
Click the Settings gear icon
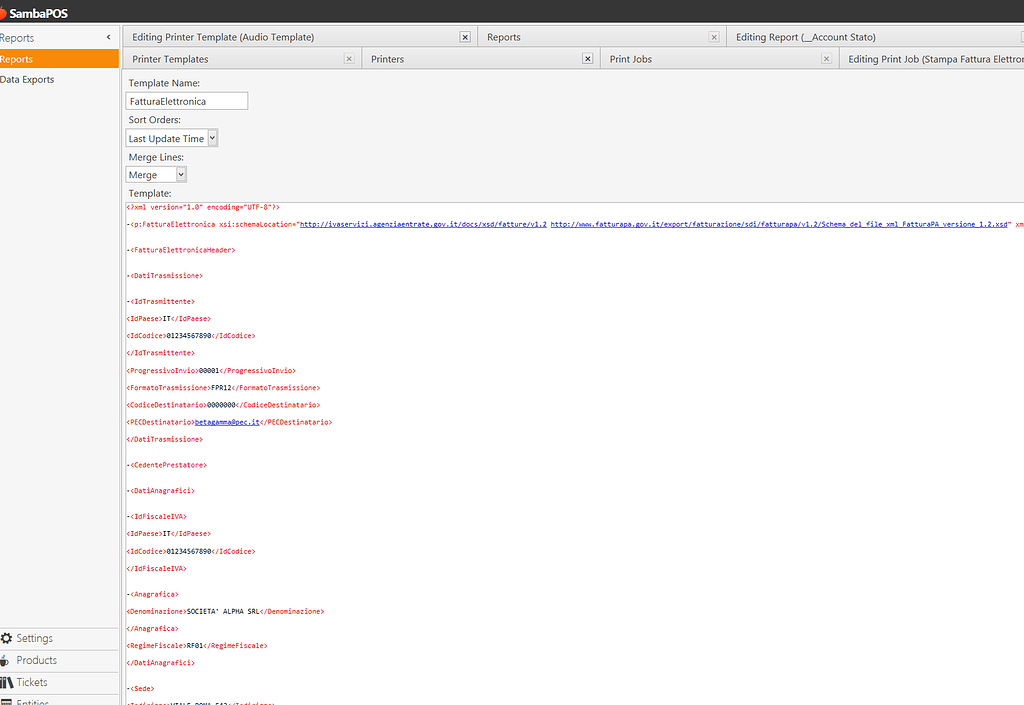(7, 638)
